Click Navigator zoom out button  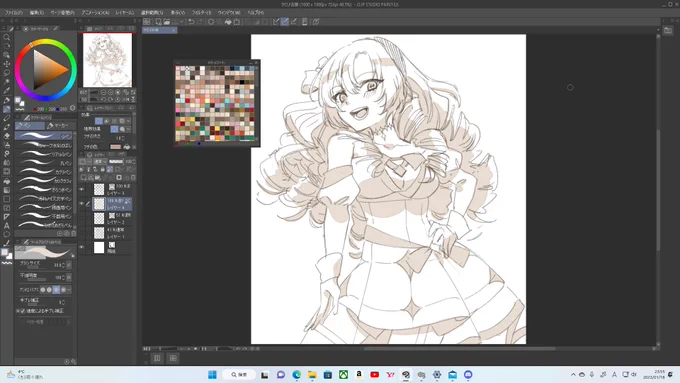103,92
